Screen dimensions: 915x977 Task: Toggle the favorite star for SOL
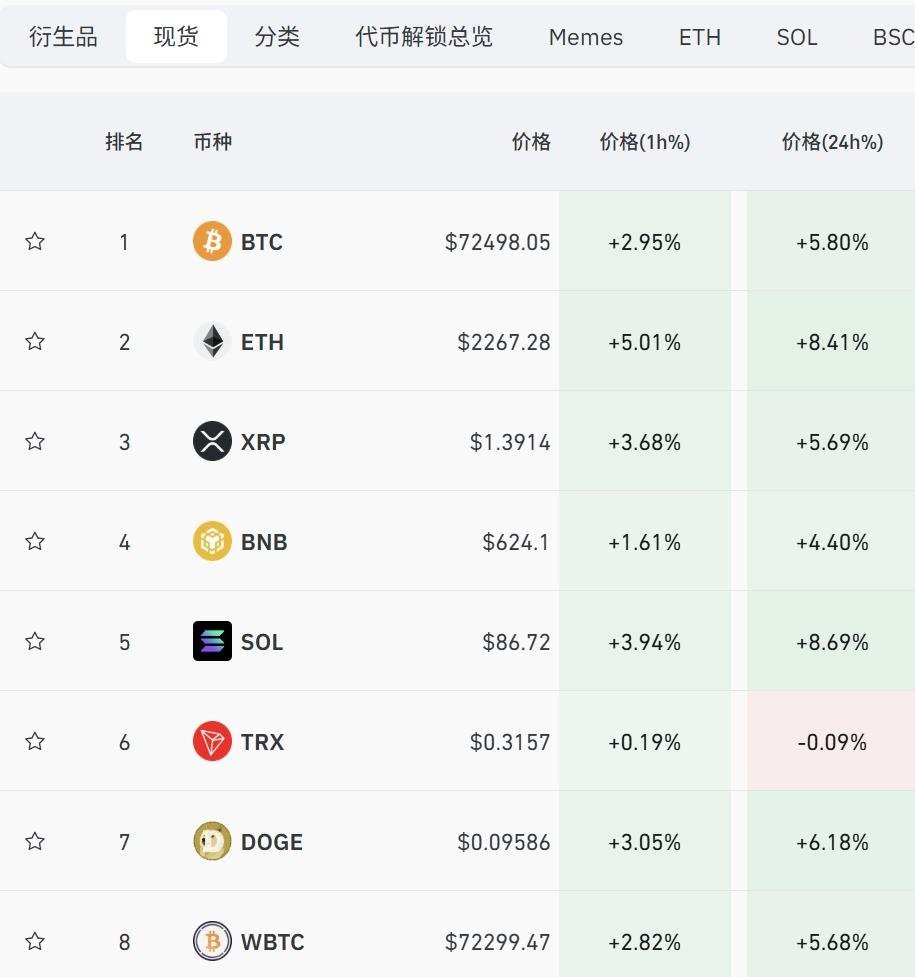coord(34,641)
